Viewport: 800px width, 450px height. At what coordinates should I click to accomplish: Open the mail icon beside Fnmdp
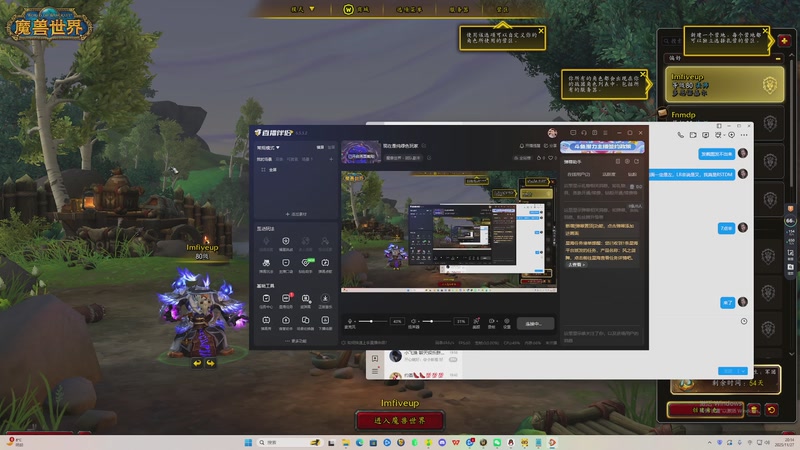point(662,113)
